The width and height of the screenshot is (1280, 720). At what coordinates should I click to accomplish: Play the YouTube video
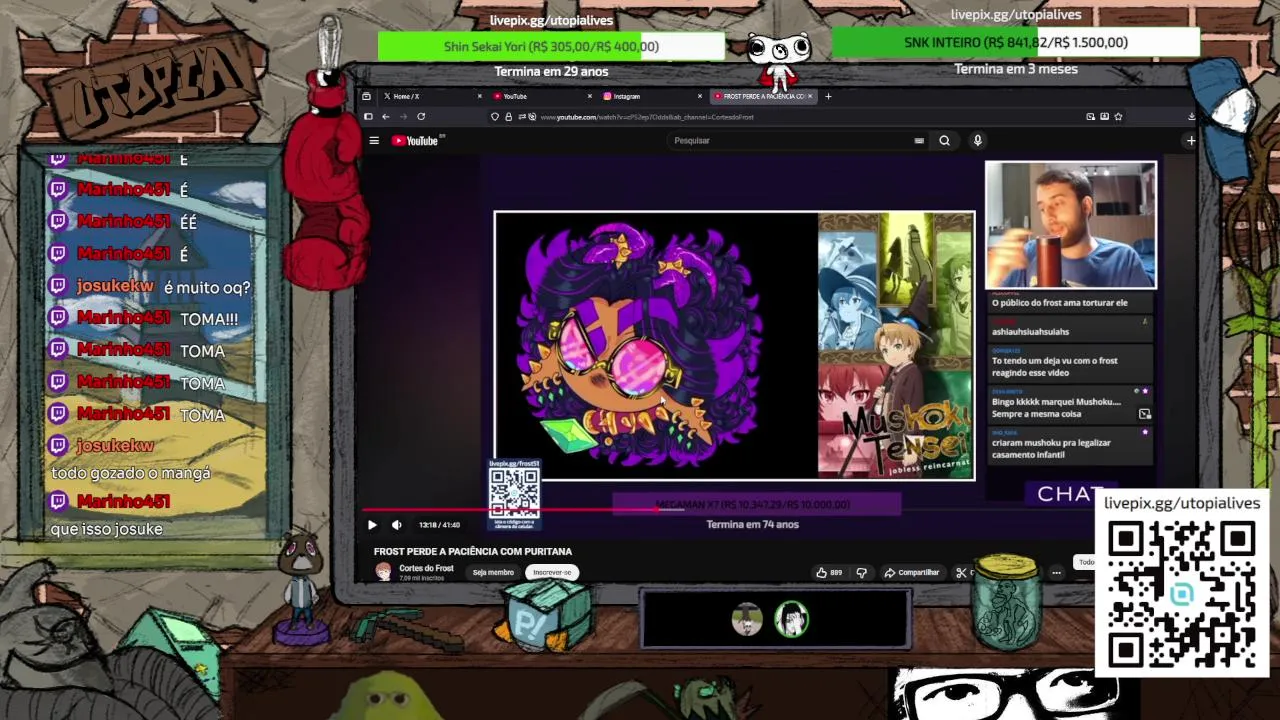coord(372,525)
